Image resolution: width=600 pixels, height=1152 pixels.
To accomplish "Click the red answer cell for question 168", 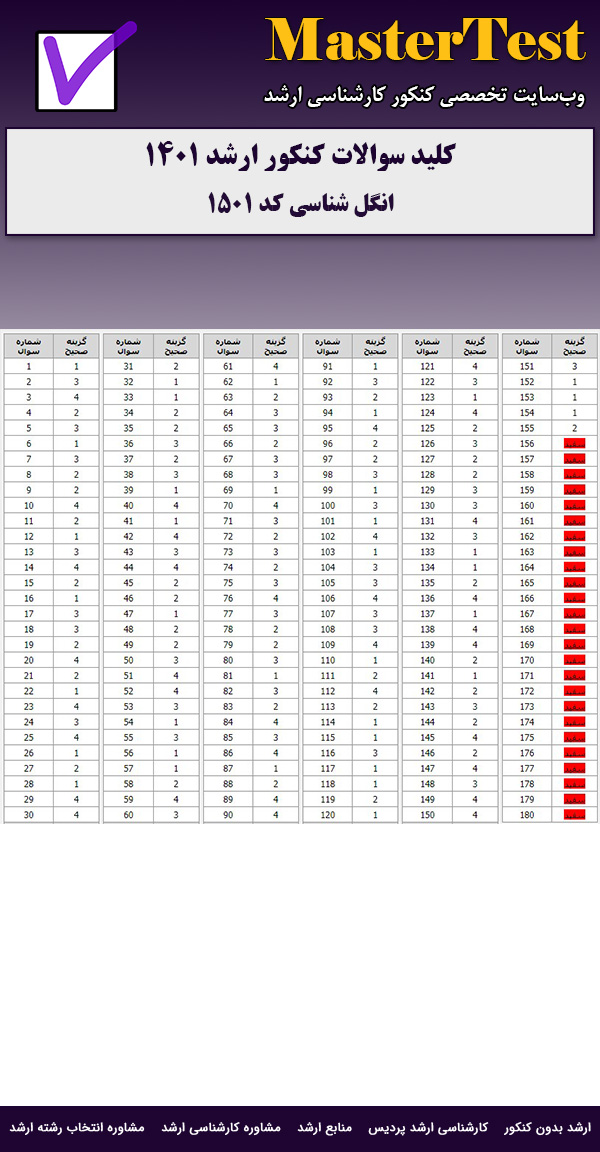I will (x=574, y=629).
